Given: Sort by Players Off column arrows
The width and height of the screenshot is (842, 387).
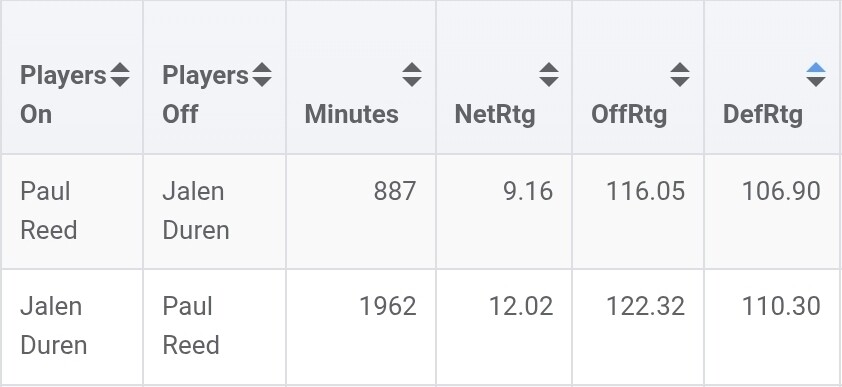Looking at the screenshot, I should coord(262,75).
